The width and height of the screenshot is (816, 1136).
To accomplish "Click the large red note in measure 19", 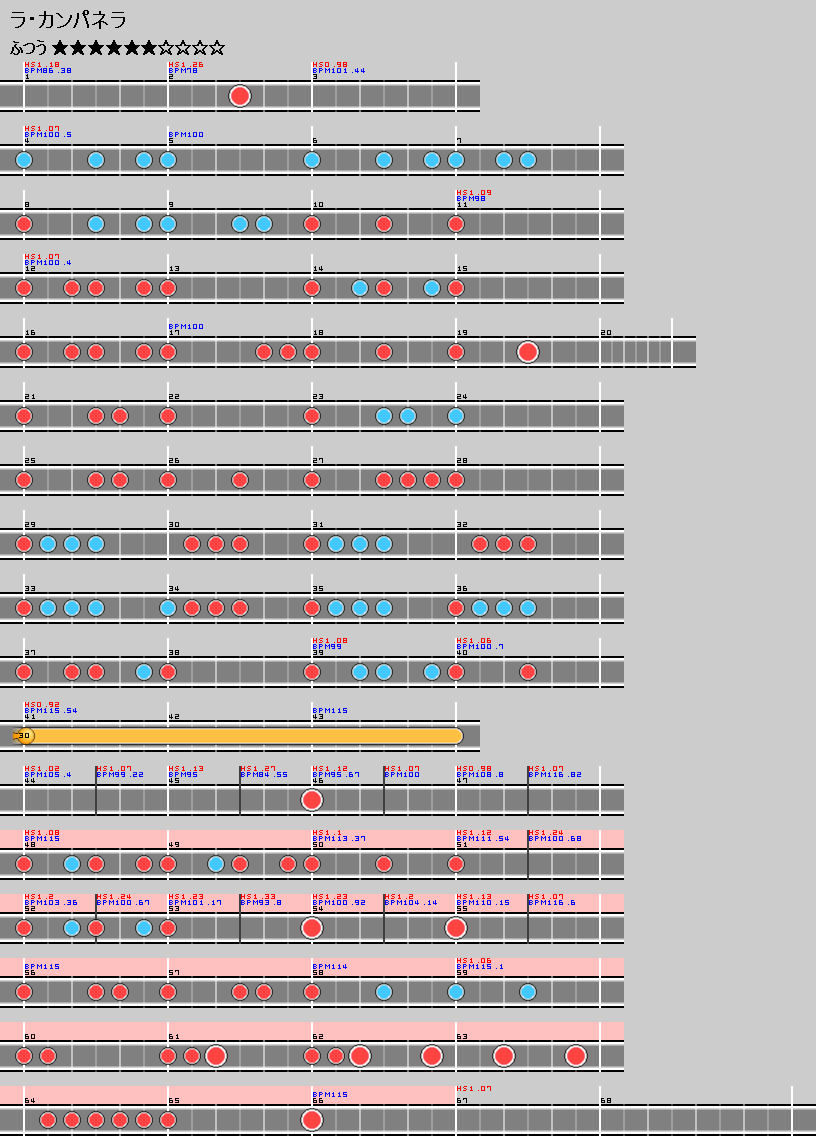I will tap(528, 352).
